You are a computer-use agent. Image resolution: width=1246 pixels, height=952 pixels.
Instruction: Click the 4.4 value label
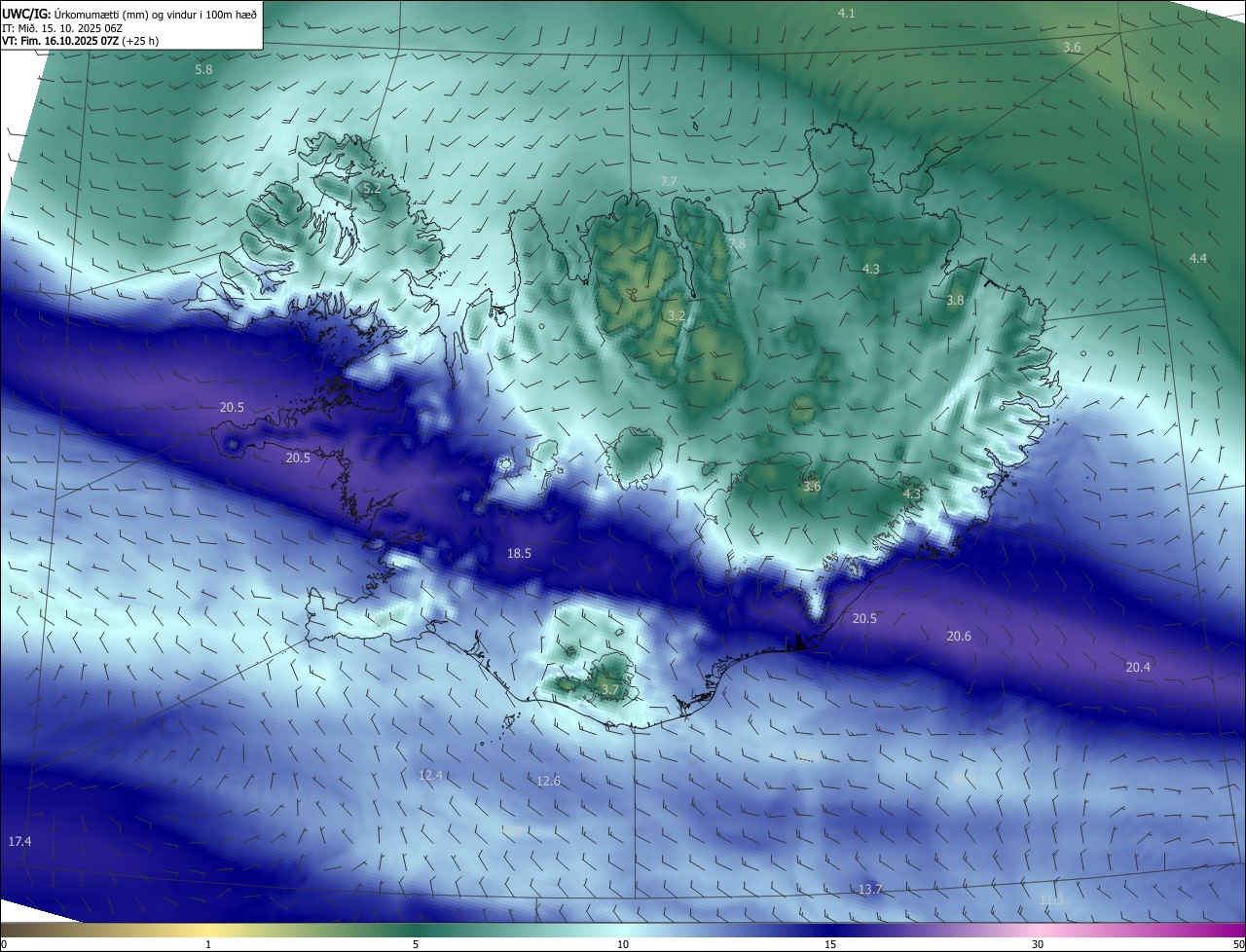click(1198, 258)
